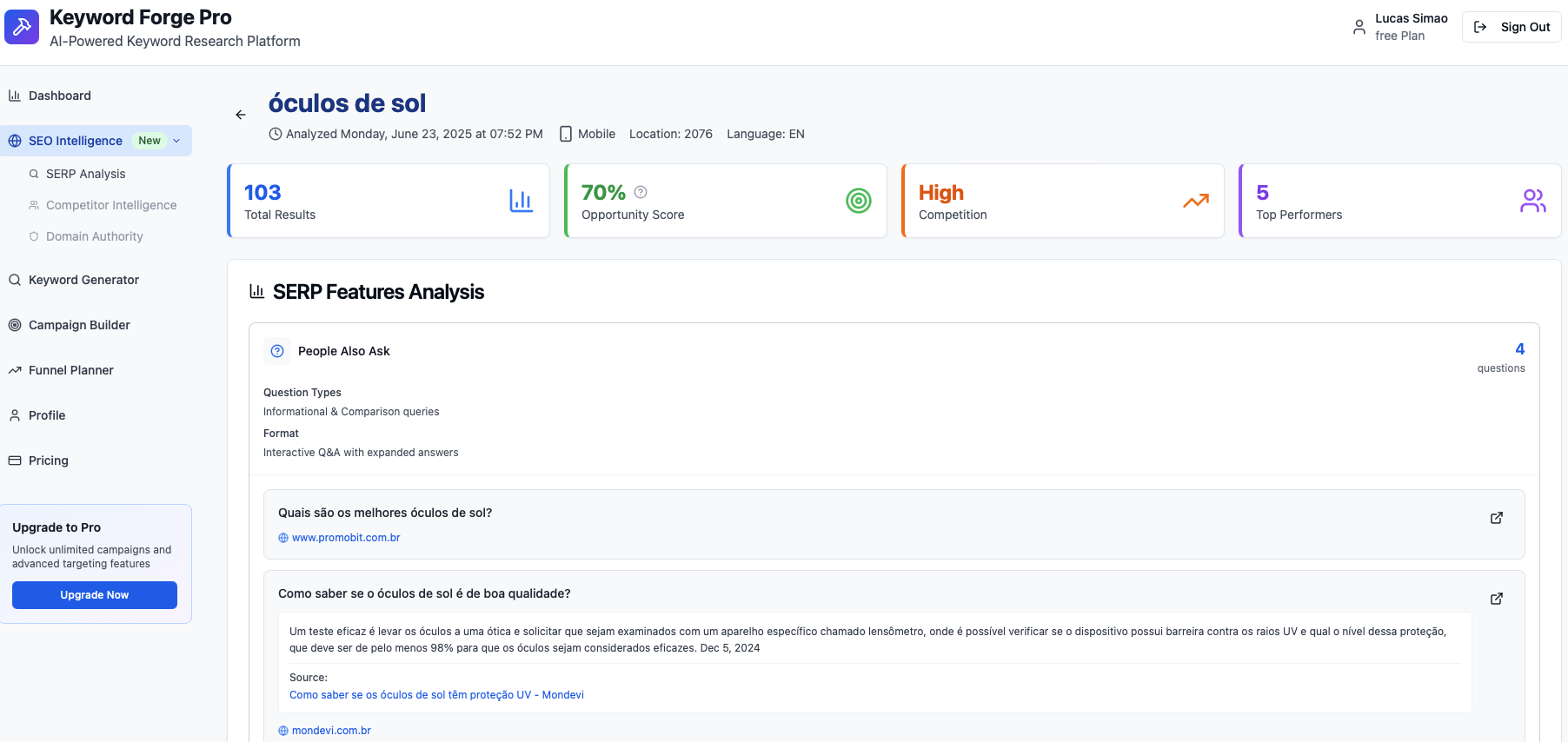Click the Mobile device icon
This screenshot has height=742, width=1568.
[x=566, y=134]
